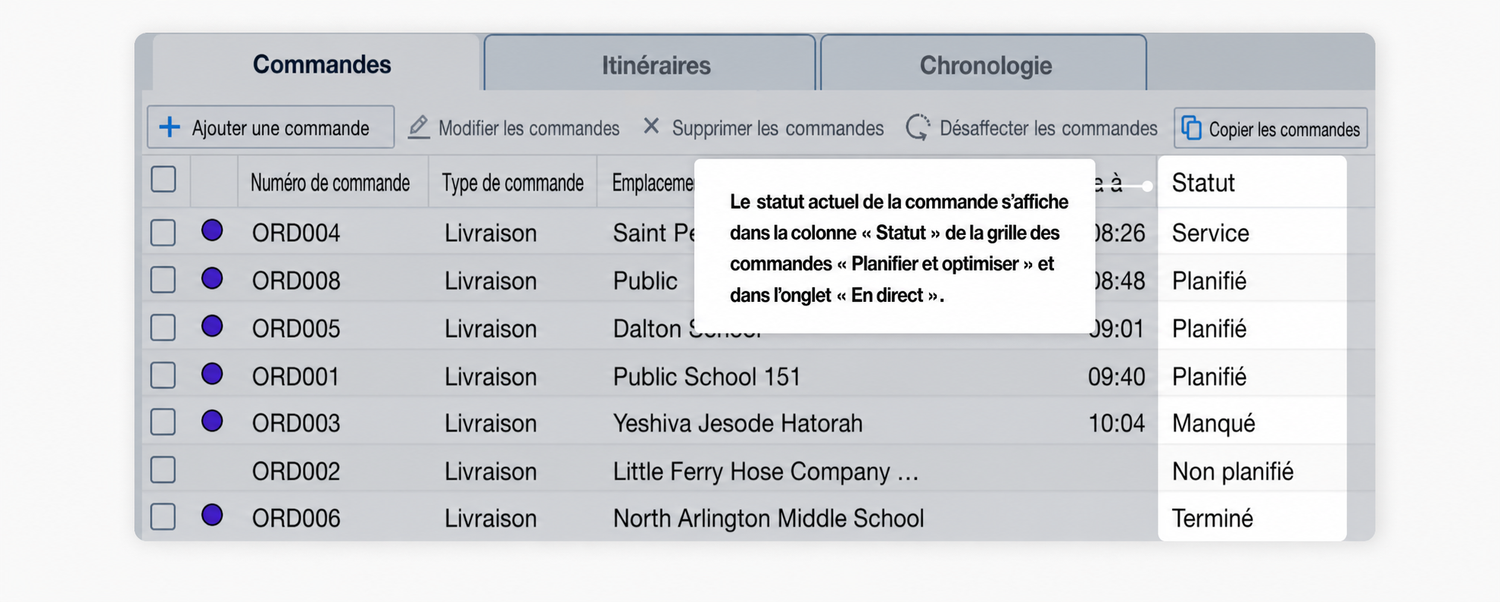1500x602 pixels.
Task: Click the Copier les commandes button
Action: pyautogui.click(x=1270, y=128)
